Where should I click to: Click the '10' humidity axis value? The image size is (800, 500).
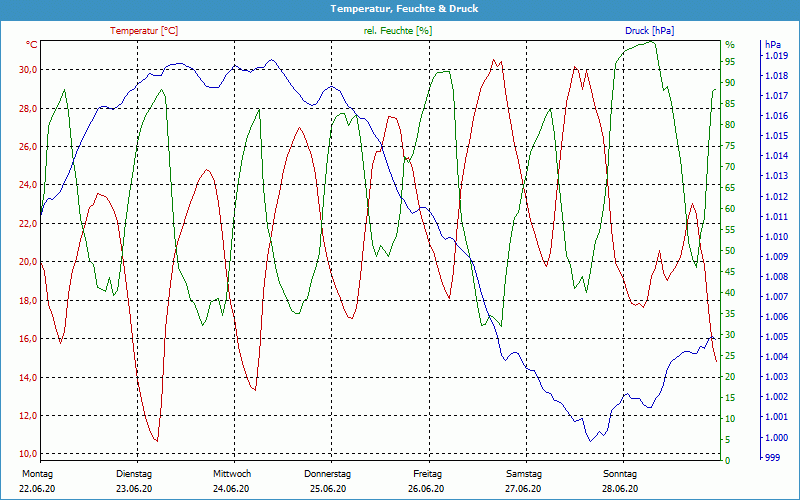point(730,419)
